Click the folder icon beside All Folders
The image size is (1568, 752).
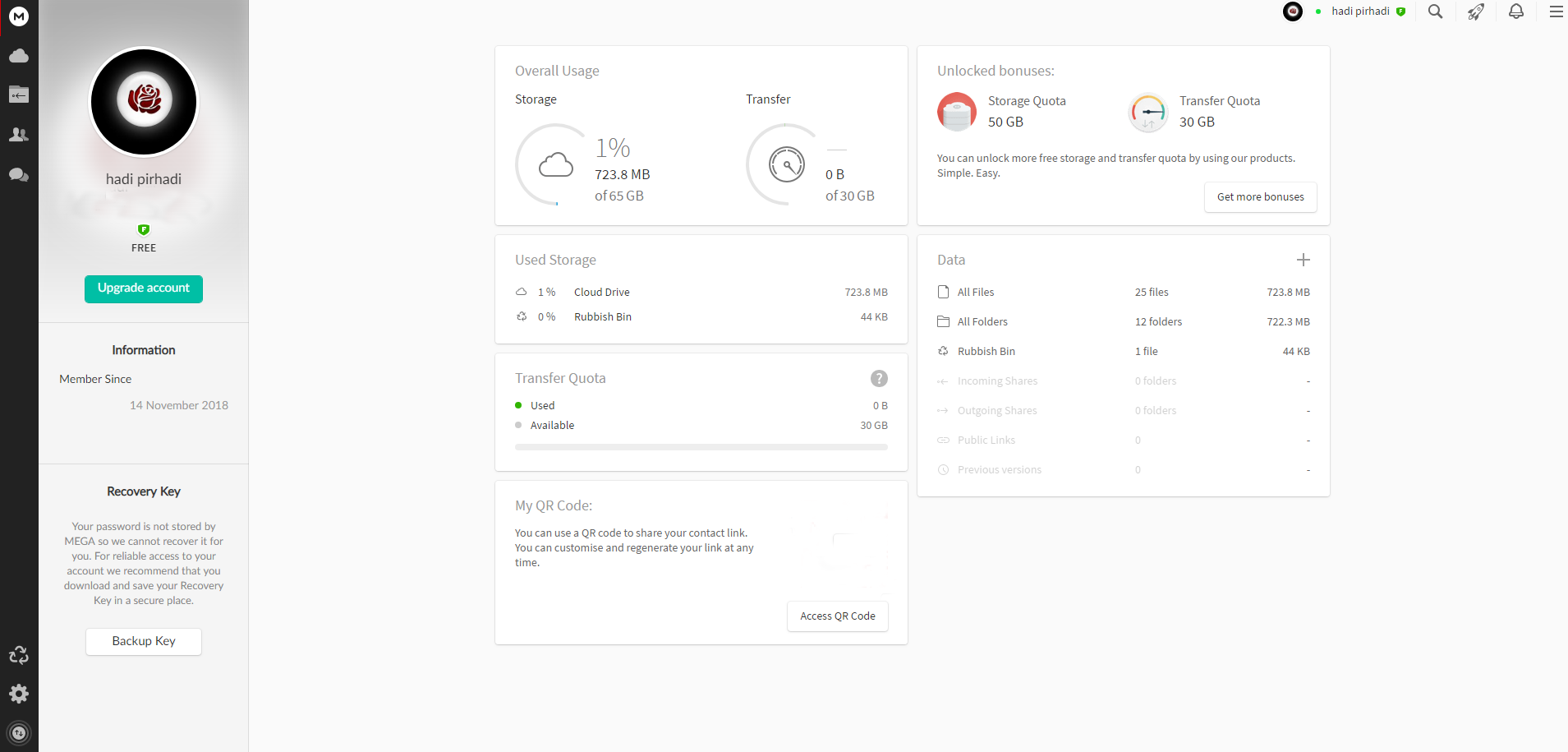click(944, 321)
